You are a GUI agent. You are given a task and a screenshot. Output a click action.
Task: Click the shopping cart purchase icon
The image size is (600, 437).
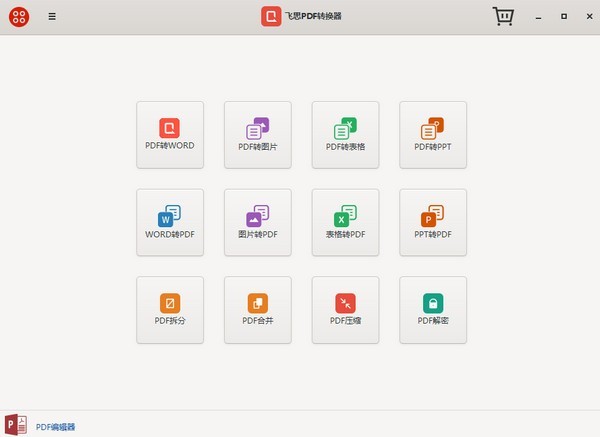pyautogui.click(x=504, y=17)
